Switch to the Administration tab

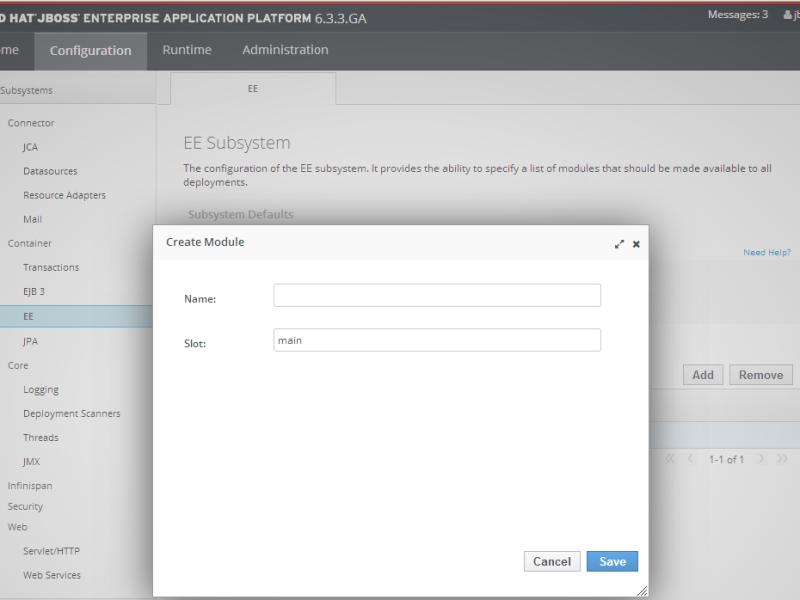(x=285, y=50)
